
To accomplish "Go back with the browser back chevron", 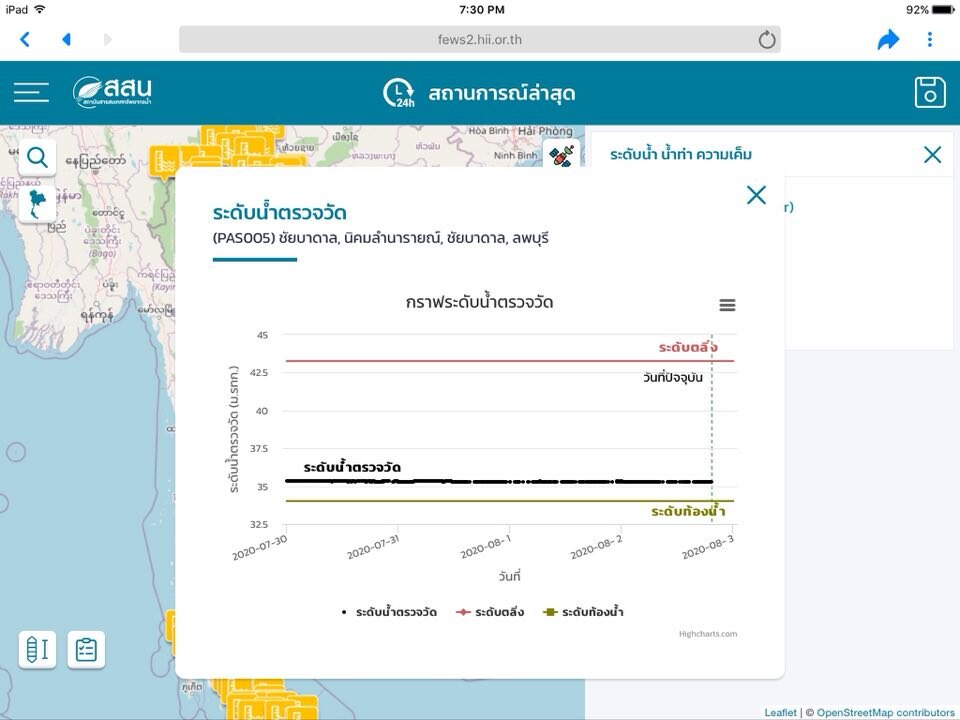I will click(25, 39).
